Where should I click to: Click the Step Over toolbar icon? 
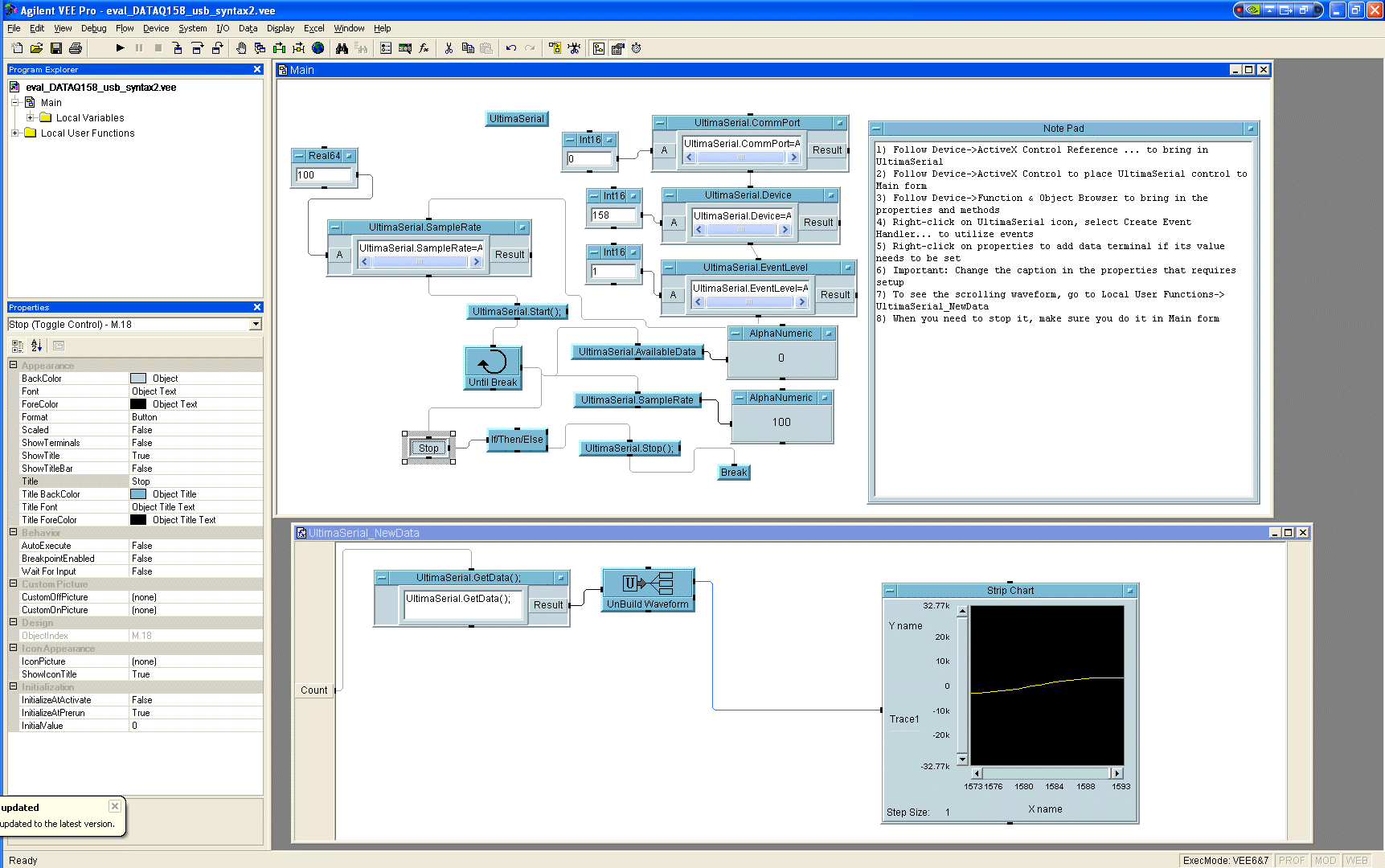pyautogui.click(x=198, y=48)
